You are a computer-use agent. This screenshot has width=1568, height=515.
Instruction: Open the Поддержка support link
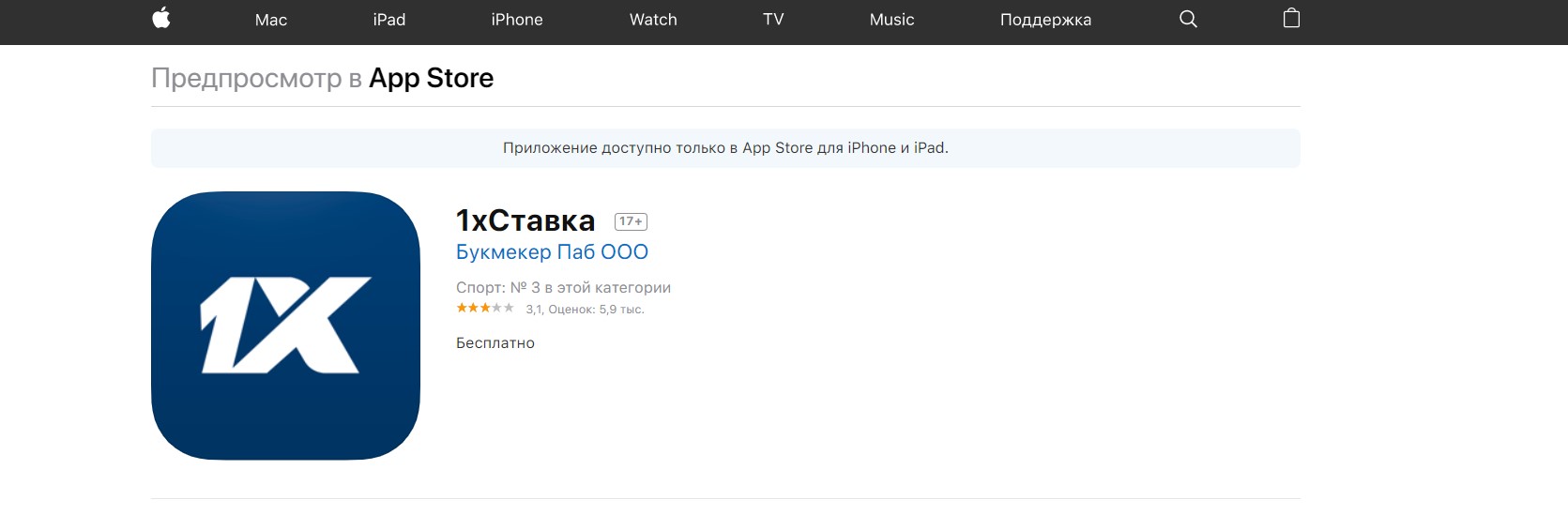pyautogui.click(x=1045, y=20)
